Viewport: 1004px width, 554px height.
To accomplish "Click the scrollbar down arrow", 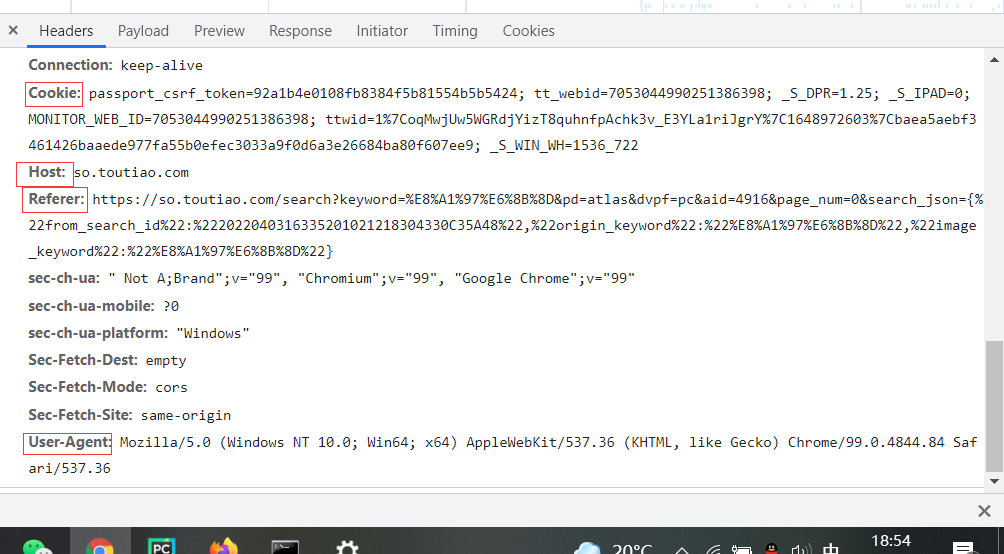I will (994, 481).
